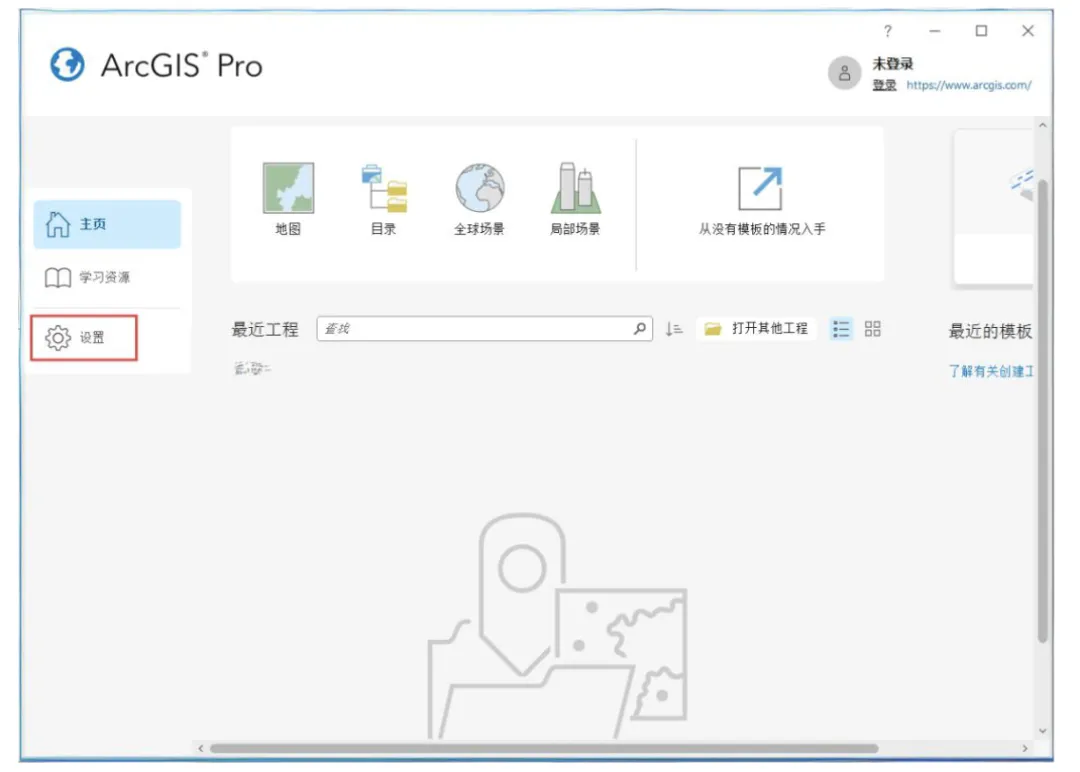Screen dimensions: 1080x772
Task: Create a new Map (地图) project
Action: 288,198
